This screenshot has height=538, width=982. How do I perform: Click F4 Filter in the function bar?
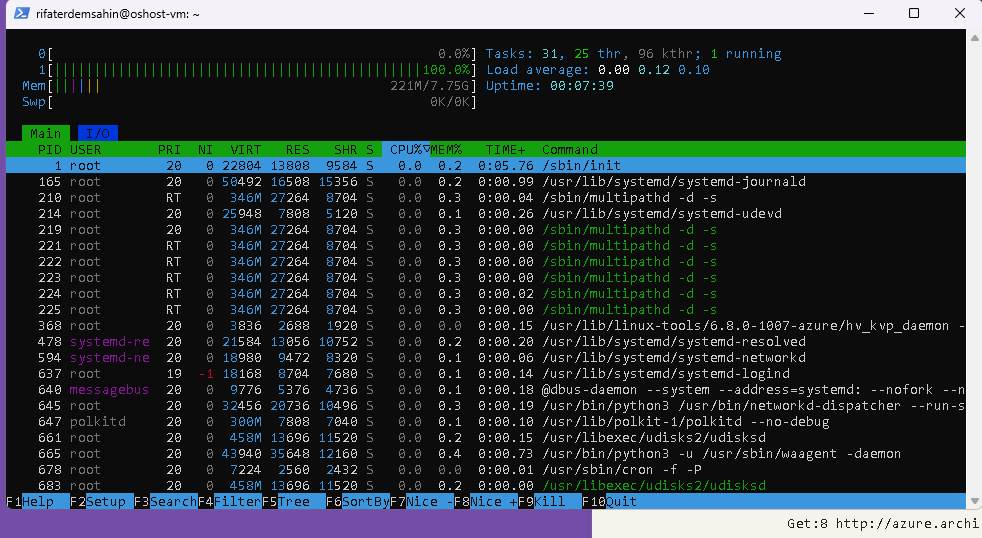pyautogui.click(x=230, y=502)
